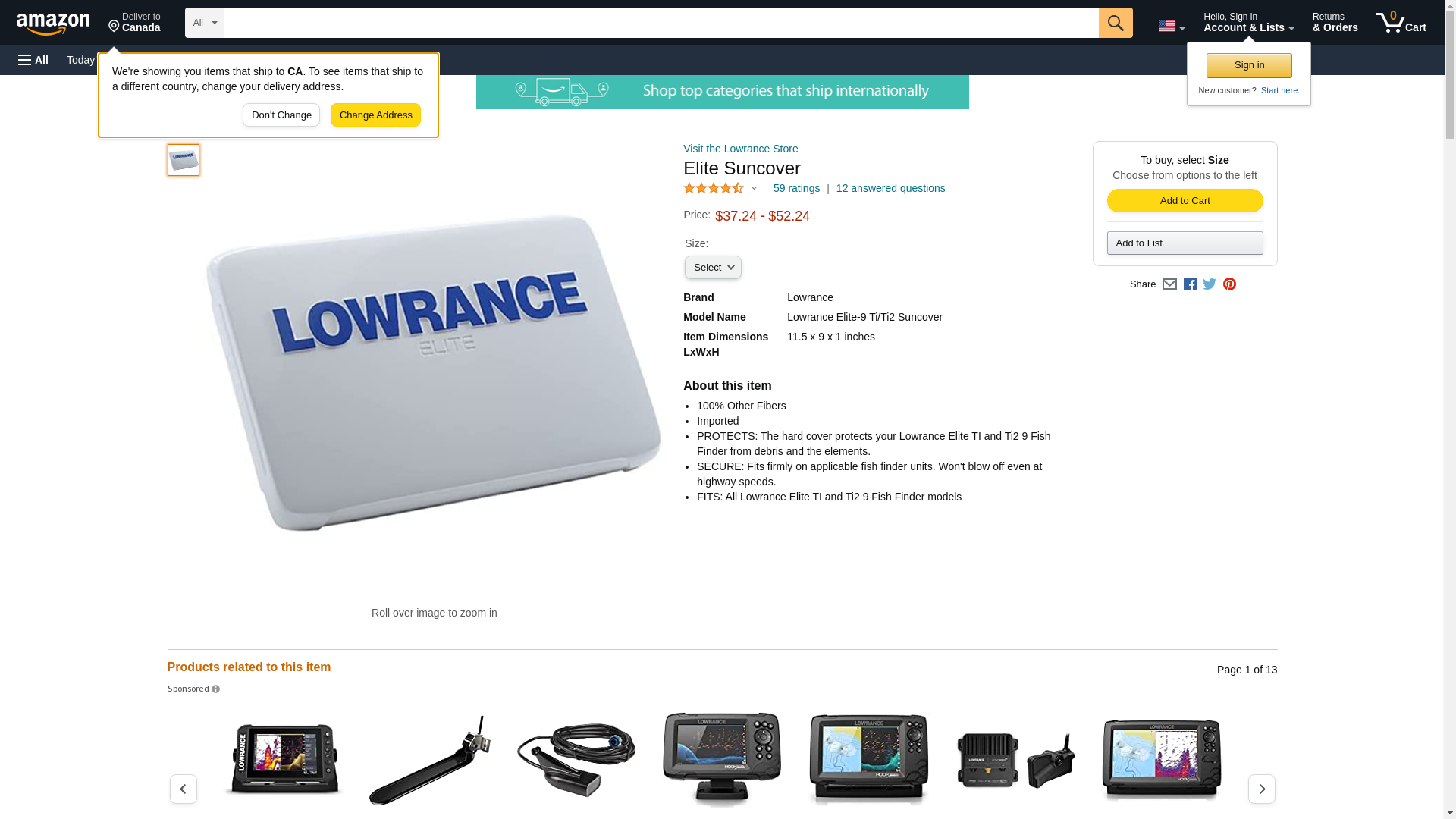Click in the search input field

click(661, 23)
